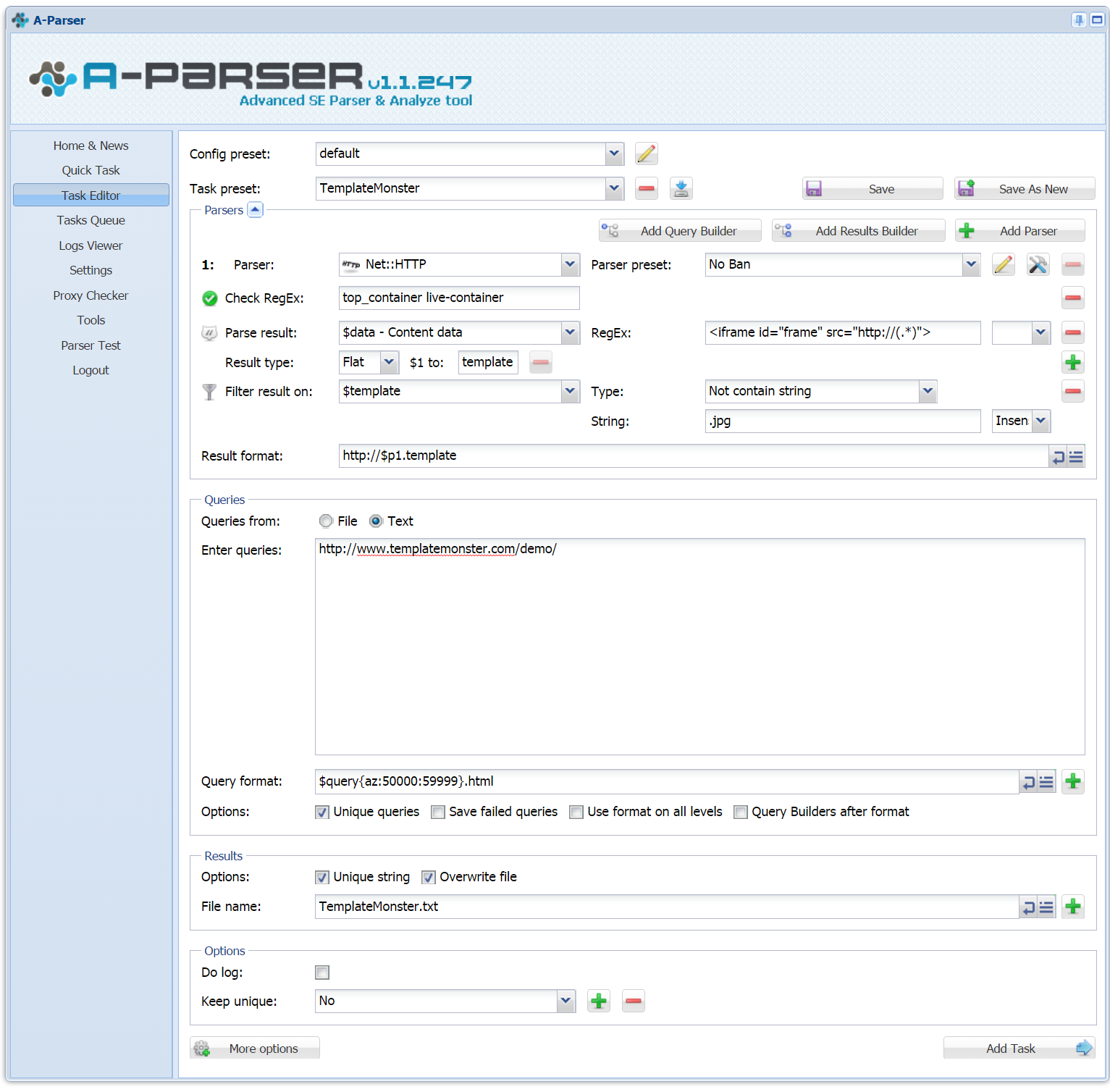The image size is (1110, 1092).
Task: Open parser override options wrench icon
Action: click(1038, 264)
